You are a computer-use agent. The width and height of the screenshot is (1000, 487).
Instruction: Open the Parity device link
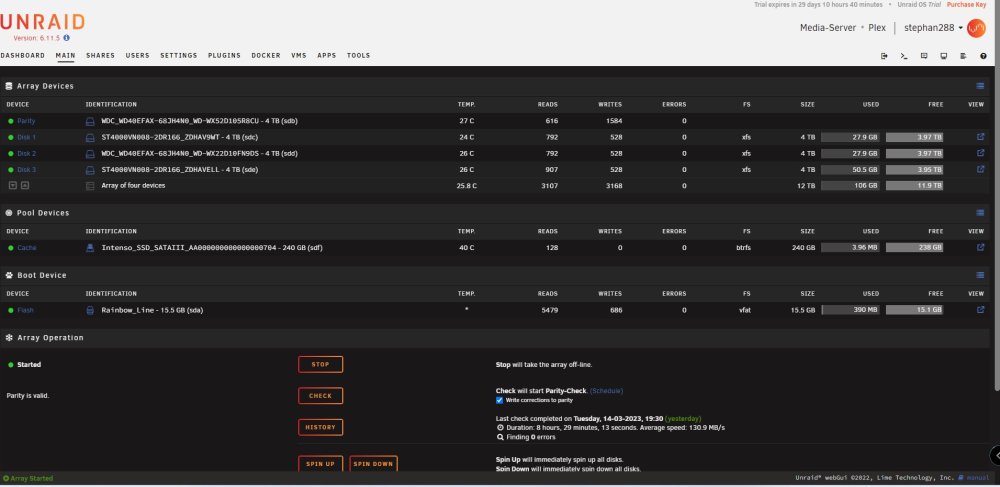[x=26, y=121]
